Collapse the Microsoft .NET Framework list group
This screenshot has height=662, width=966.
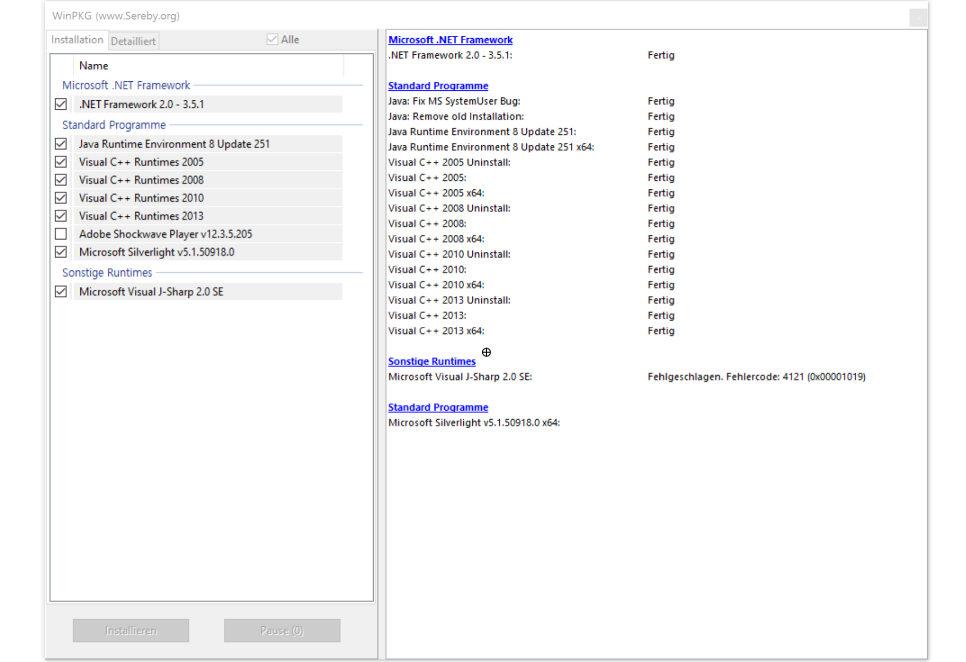[x=126, y=85]
